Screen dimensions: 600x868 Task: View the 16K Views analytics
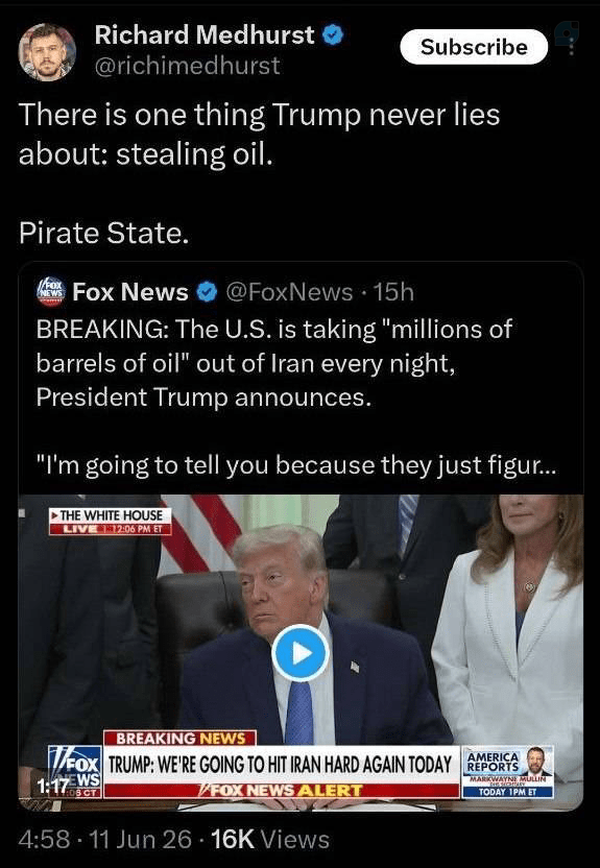[x=270, y=840]
